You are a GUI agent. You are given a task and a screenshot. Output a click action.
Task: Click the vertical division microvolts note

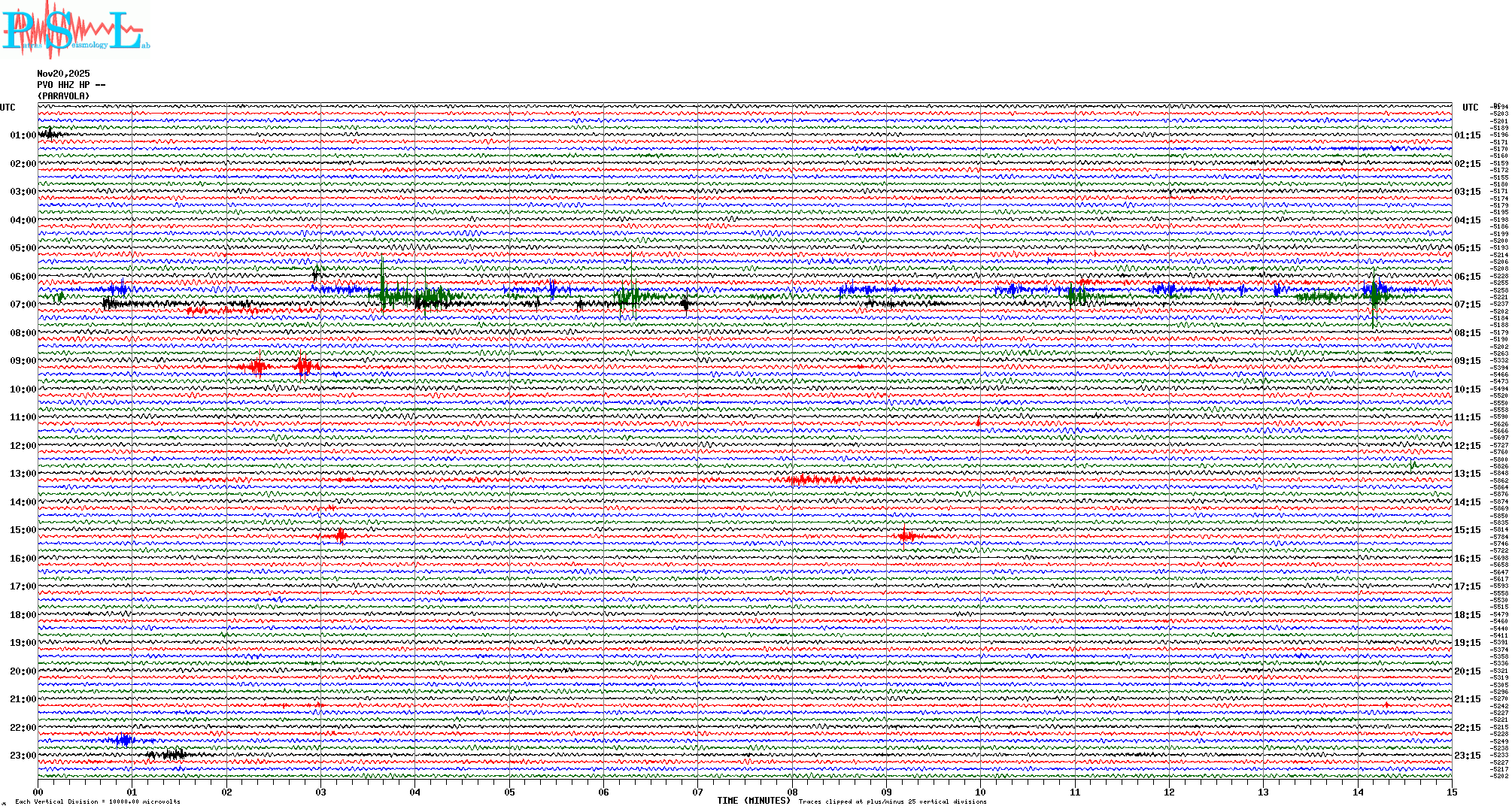pos(98,801)
